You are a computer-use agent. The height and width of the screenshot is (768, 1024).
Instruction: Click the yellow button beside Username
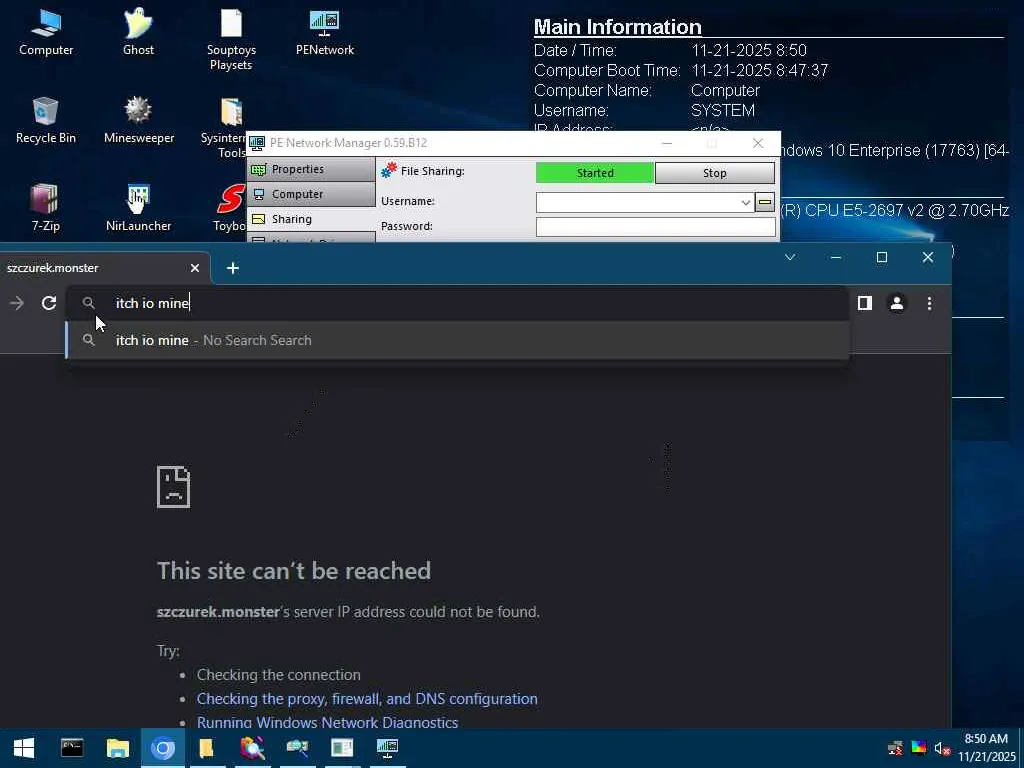click(765, 202)
